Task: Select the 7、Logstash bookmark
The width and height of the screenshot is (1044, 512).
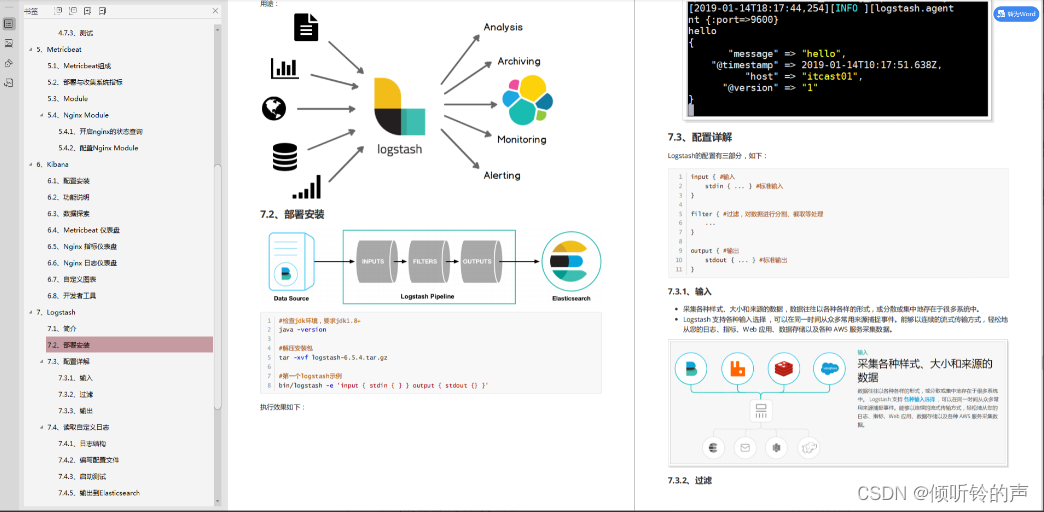Action: point(55,312)
